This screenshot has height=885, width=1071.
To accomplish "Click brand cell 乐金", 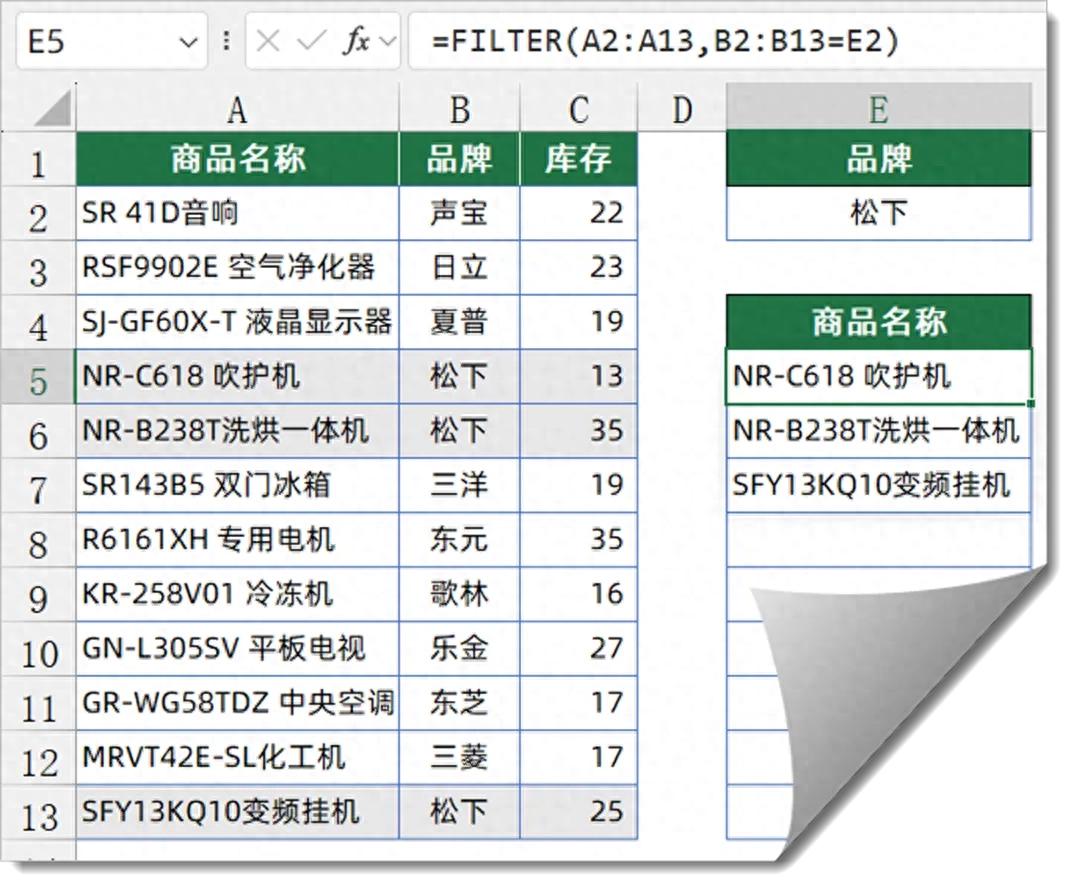I will tap(459, 649).
